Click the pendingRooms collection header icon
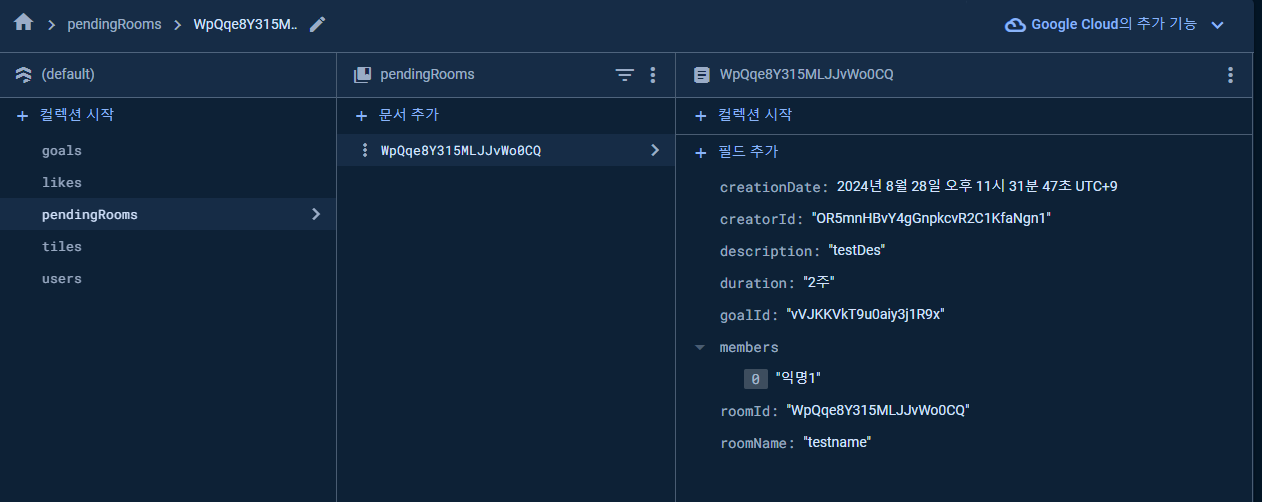 pos(363,74)
